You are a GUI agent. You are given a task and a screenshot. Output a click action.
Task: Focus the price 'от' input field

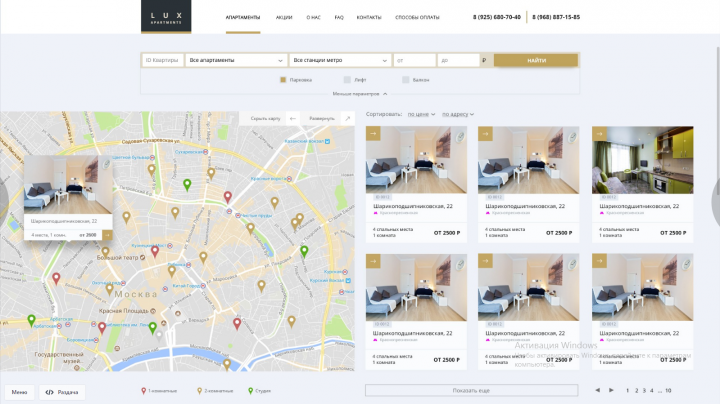(415, 60)
